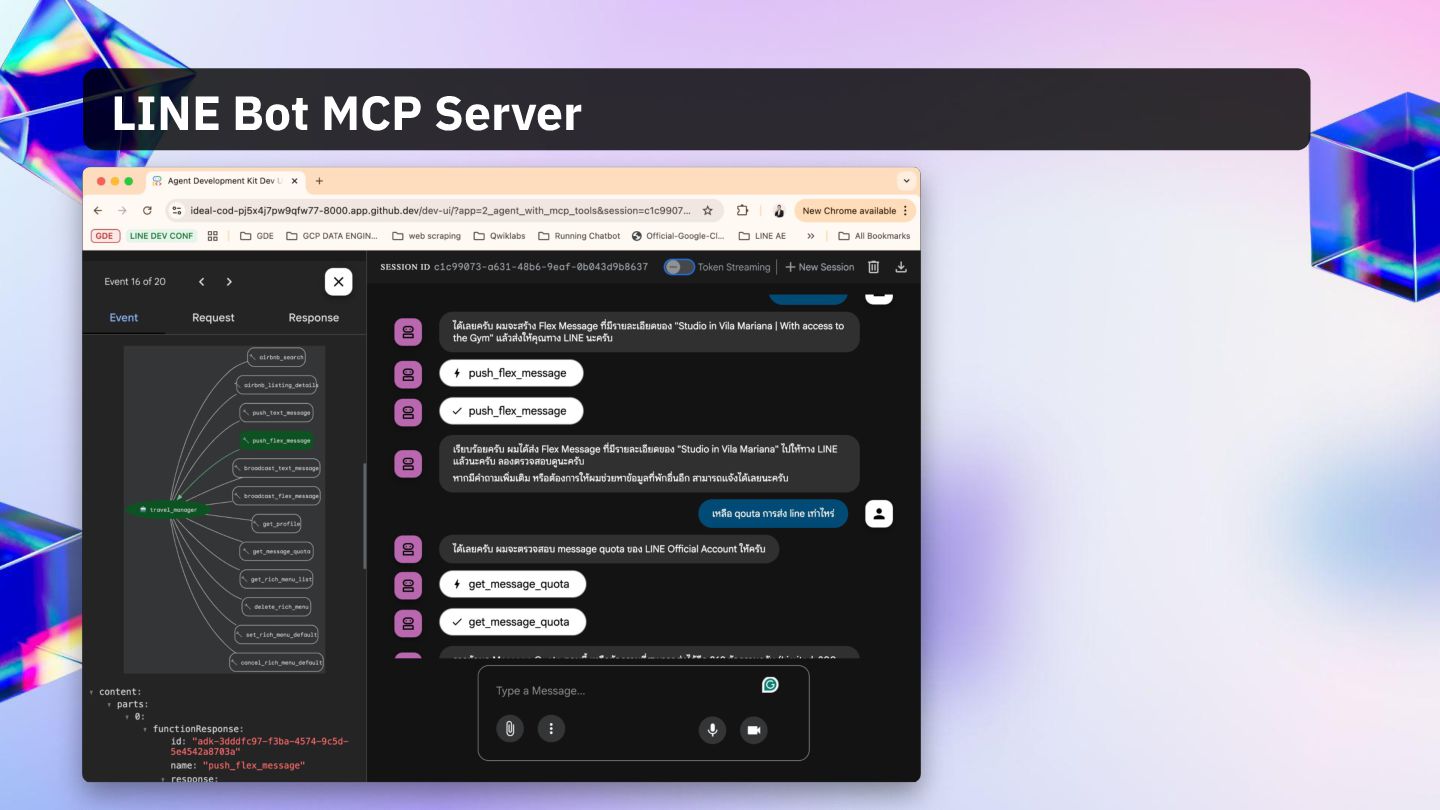Viewport: 1440px width, 810px height.
Task: Download the session with the export icon
Action: coord(901,267)
